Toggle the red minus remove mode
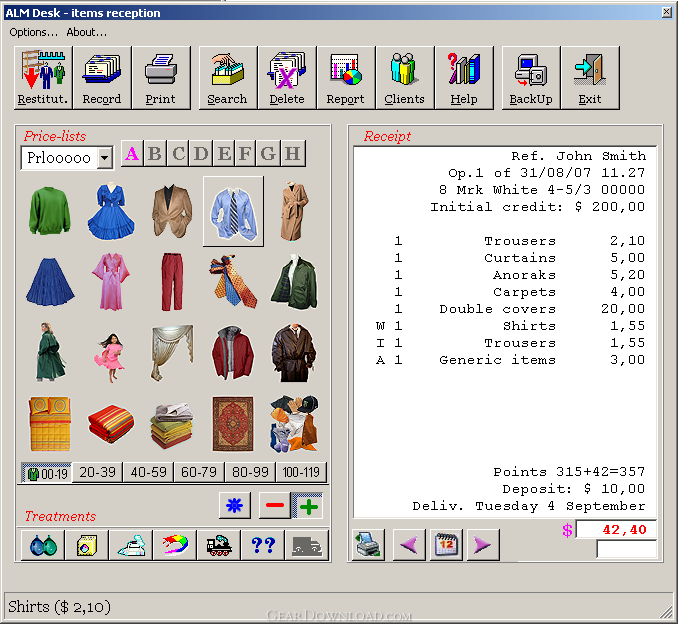The height and width of the screenshot is (624, 678). (x=275, y=506)
